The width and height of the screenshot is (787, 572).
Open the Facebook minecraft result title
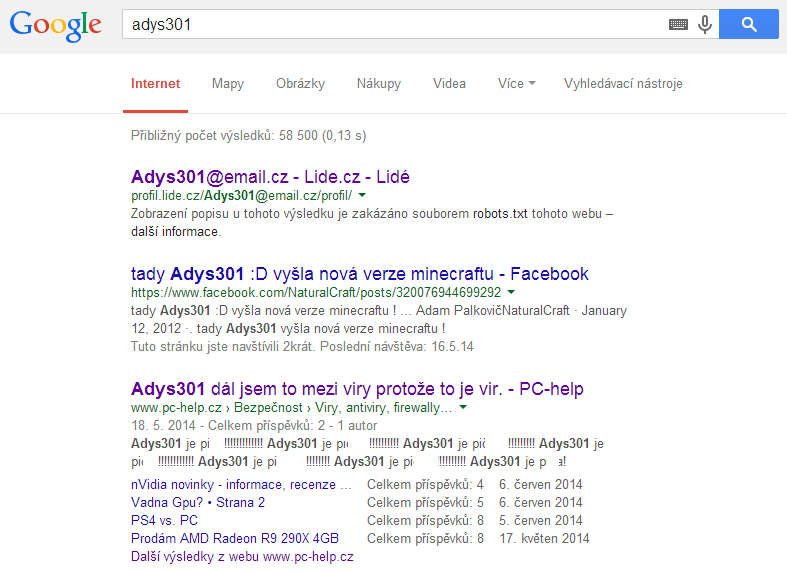[x=359, y=273]
